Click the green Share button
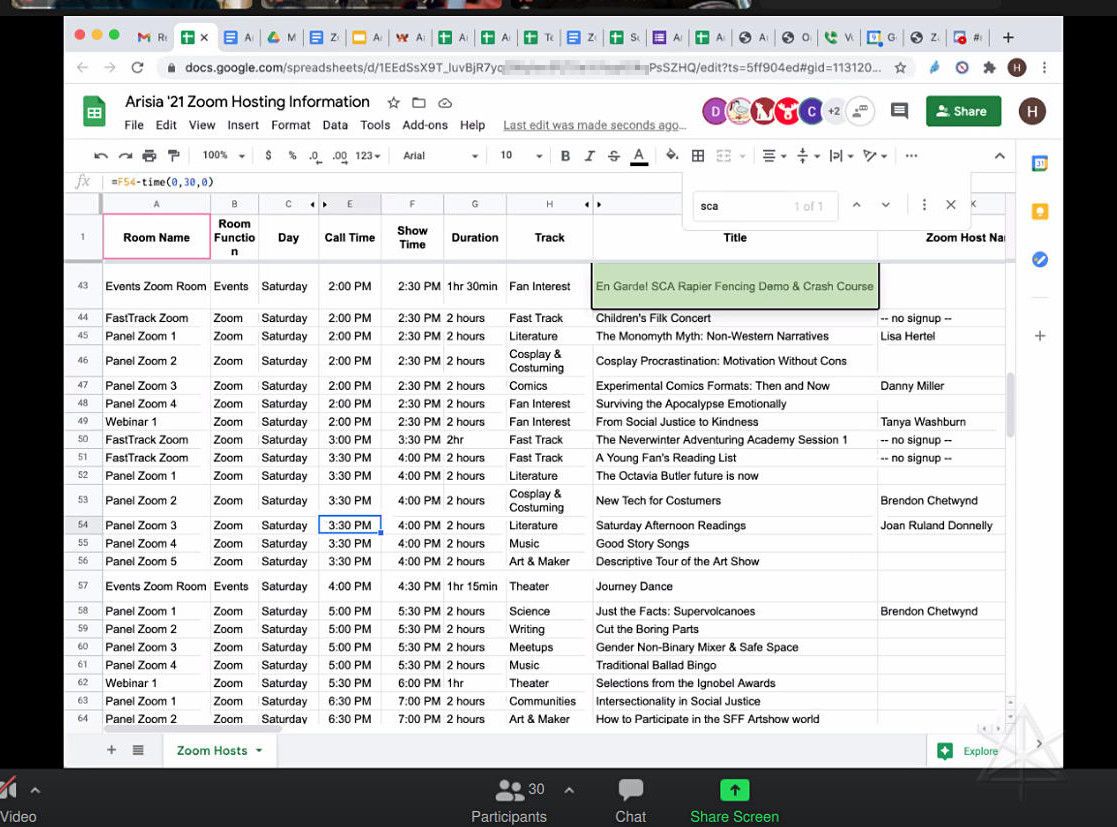This screenshot has width=1117, height=827. tap(962, 111)
